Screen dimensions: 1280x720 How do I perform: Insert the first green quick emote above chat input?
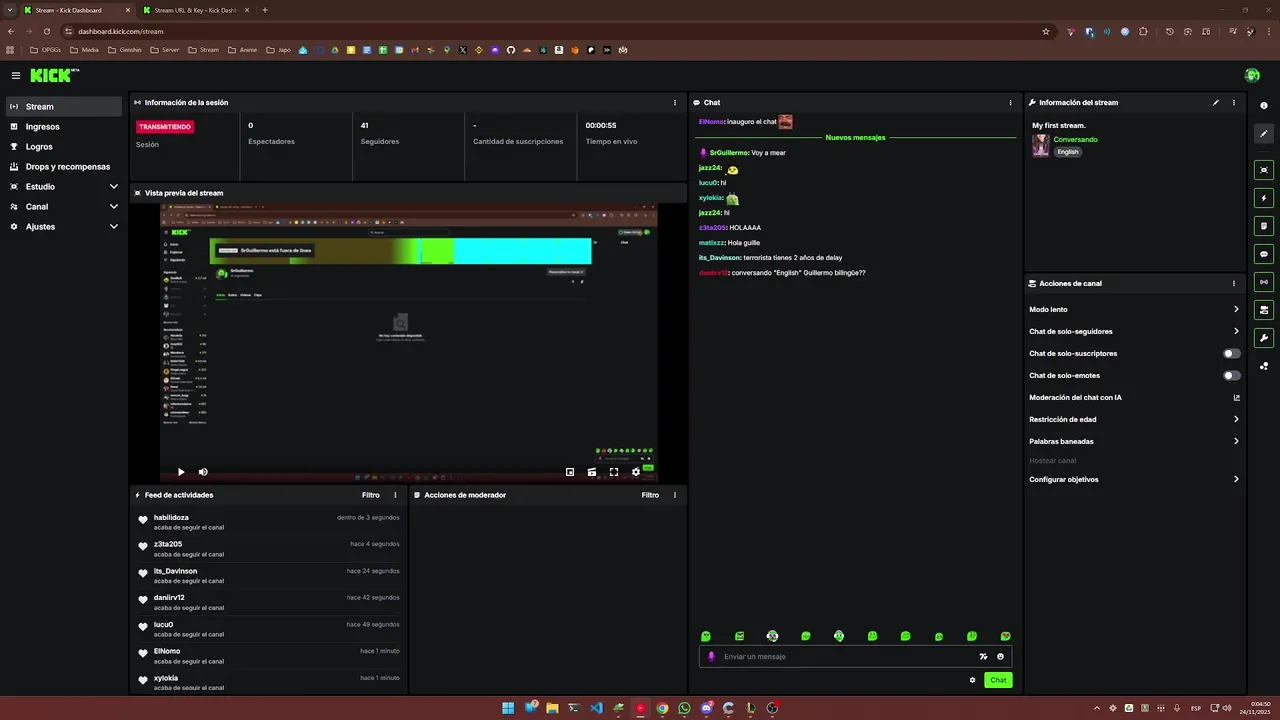(x=706, y=636)
